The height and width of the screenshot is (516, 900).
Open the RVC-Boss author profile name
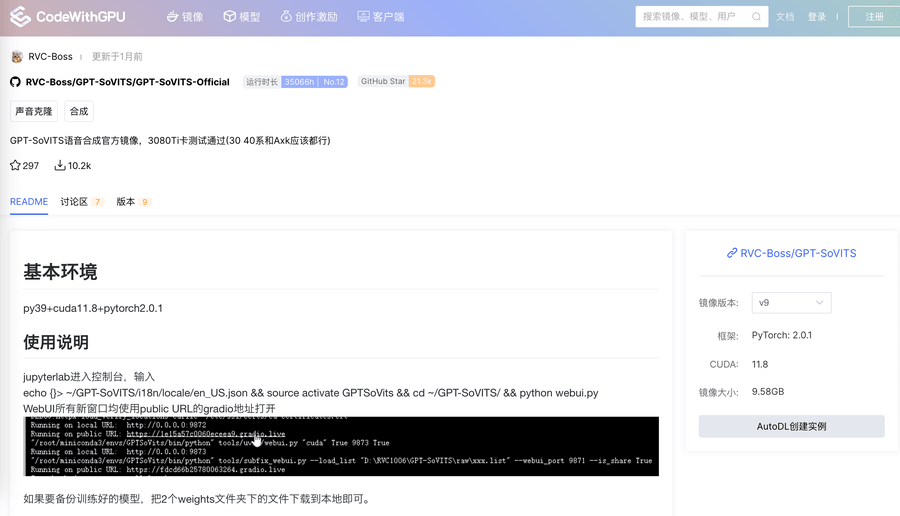[x=51, y=56]
